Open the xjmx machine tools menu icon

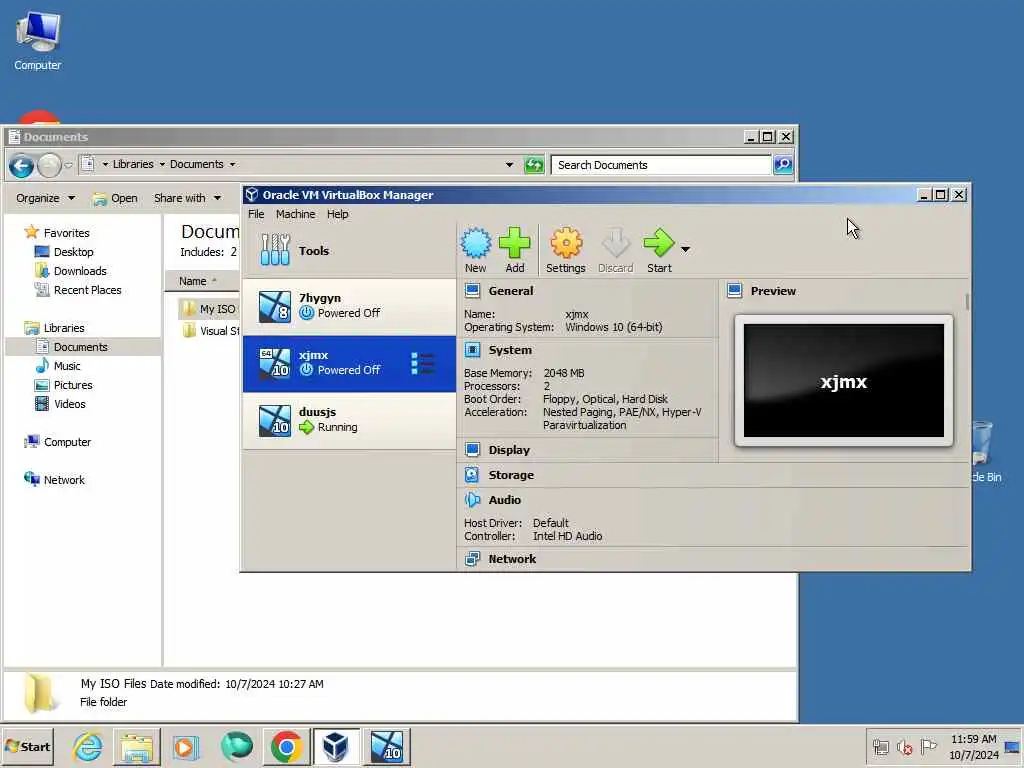click(423, 364)
